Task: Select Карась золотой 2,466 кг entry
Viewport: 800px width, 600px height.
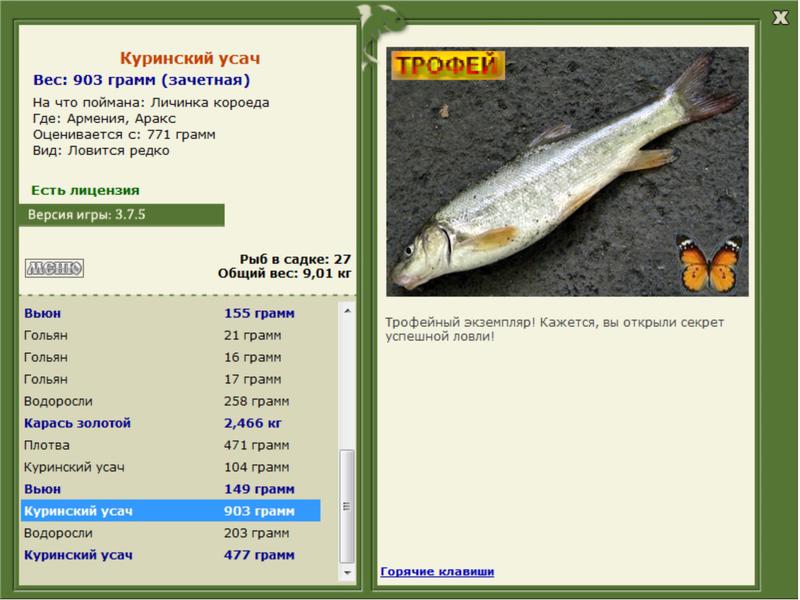Action: 170,423
